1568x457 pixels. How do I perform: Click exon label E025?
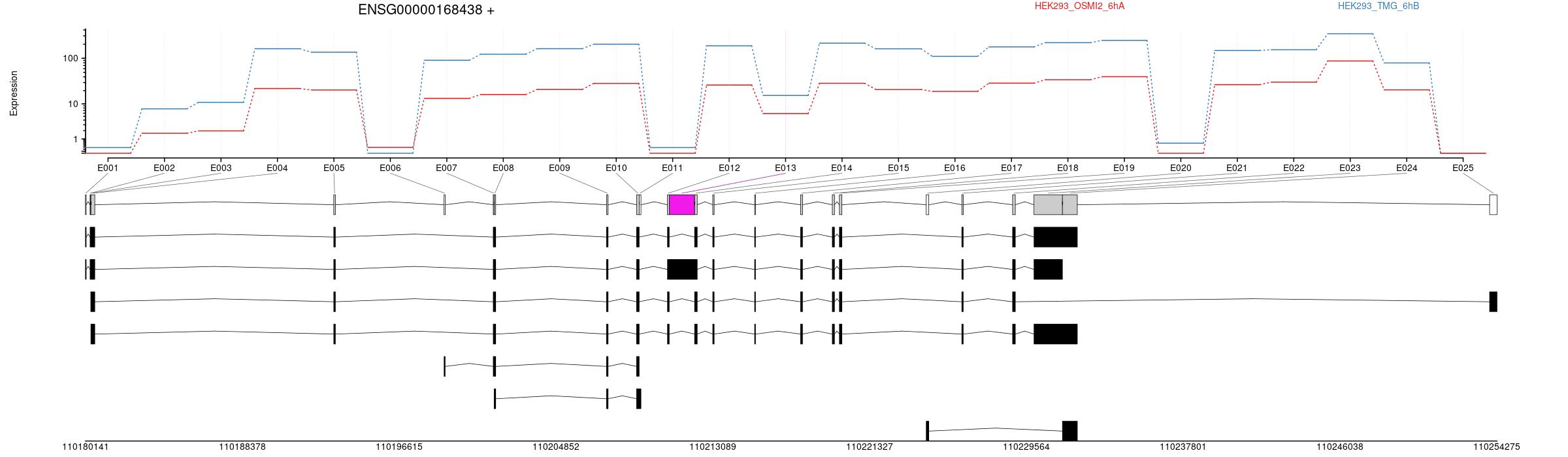1463,168
